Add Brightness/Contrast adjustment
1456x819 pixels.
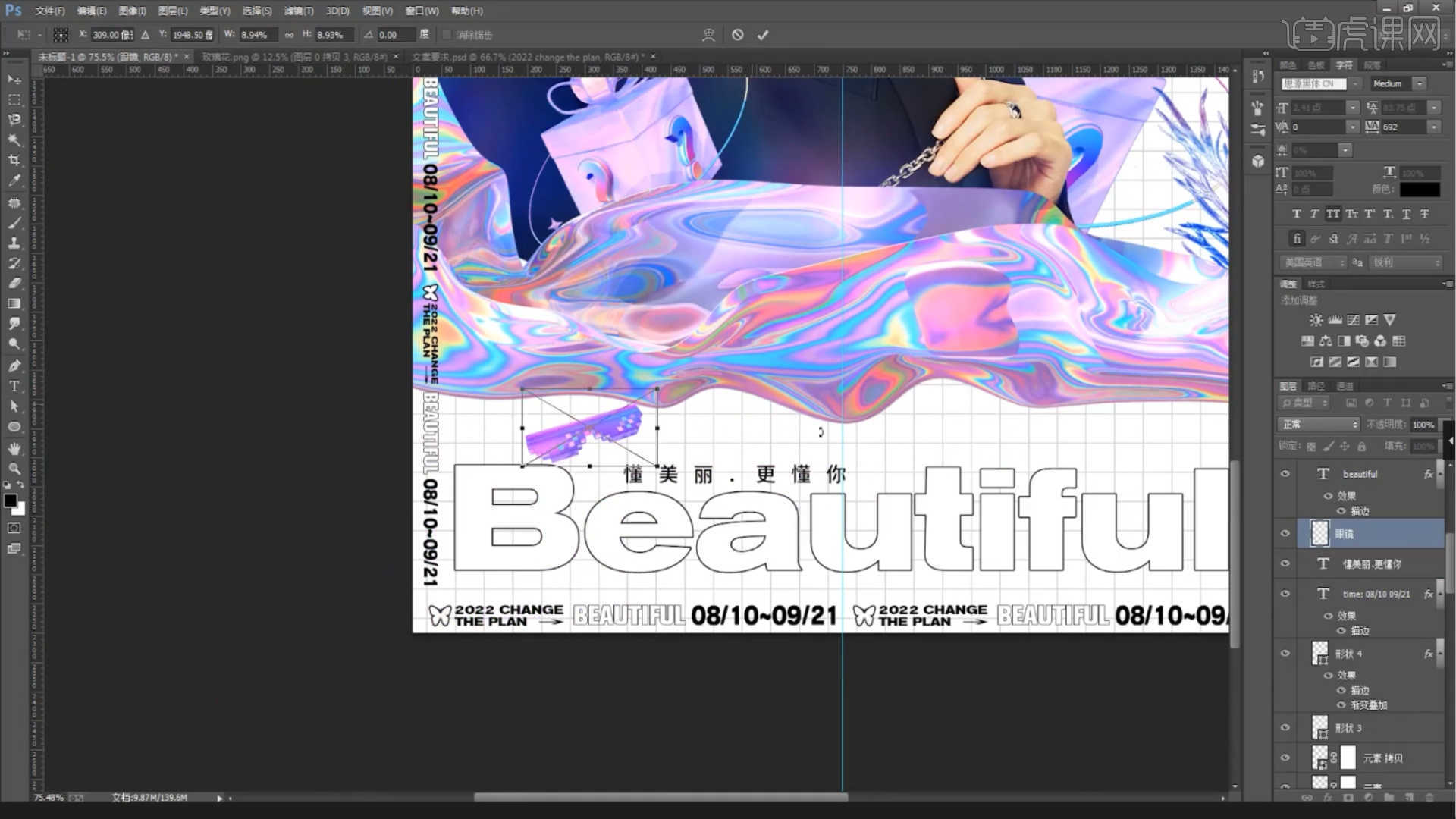tap(1316, 320)
